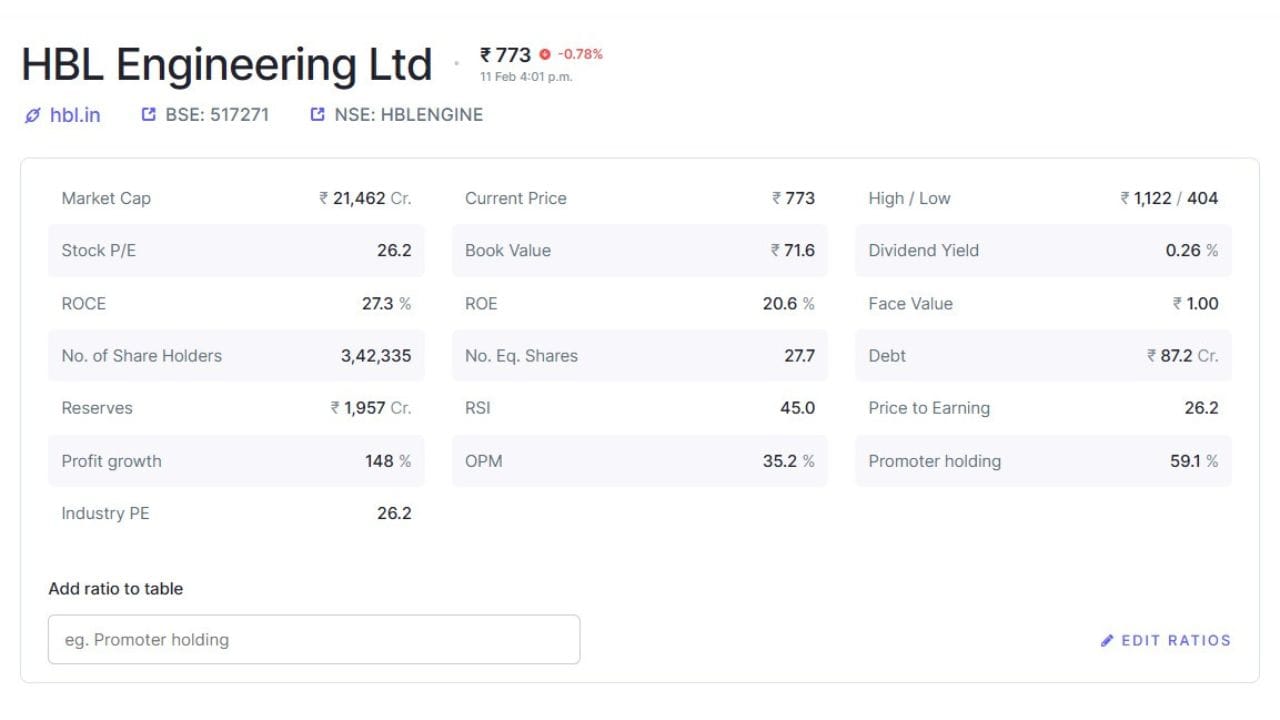The width and height of the screenshot is (1280, 720).
Task: Open the NSE: HBLENGINE listing link
Action: [408, 115]
